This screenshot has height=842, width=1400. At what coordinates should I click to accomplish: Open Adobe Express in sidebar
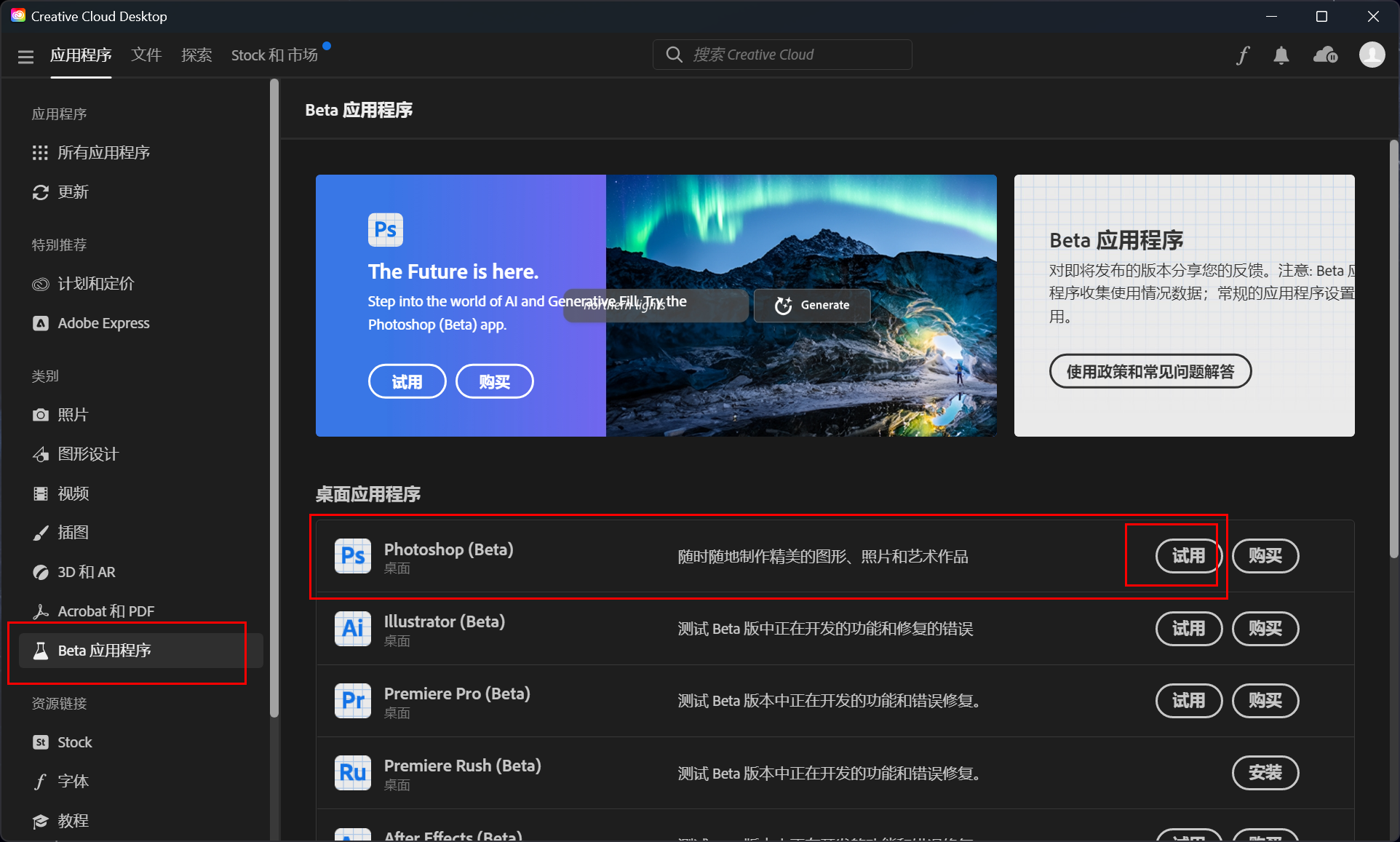(x=141, y=323)
